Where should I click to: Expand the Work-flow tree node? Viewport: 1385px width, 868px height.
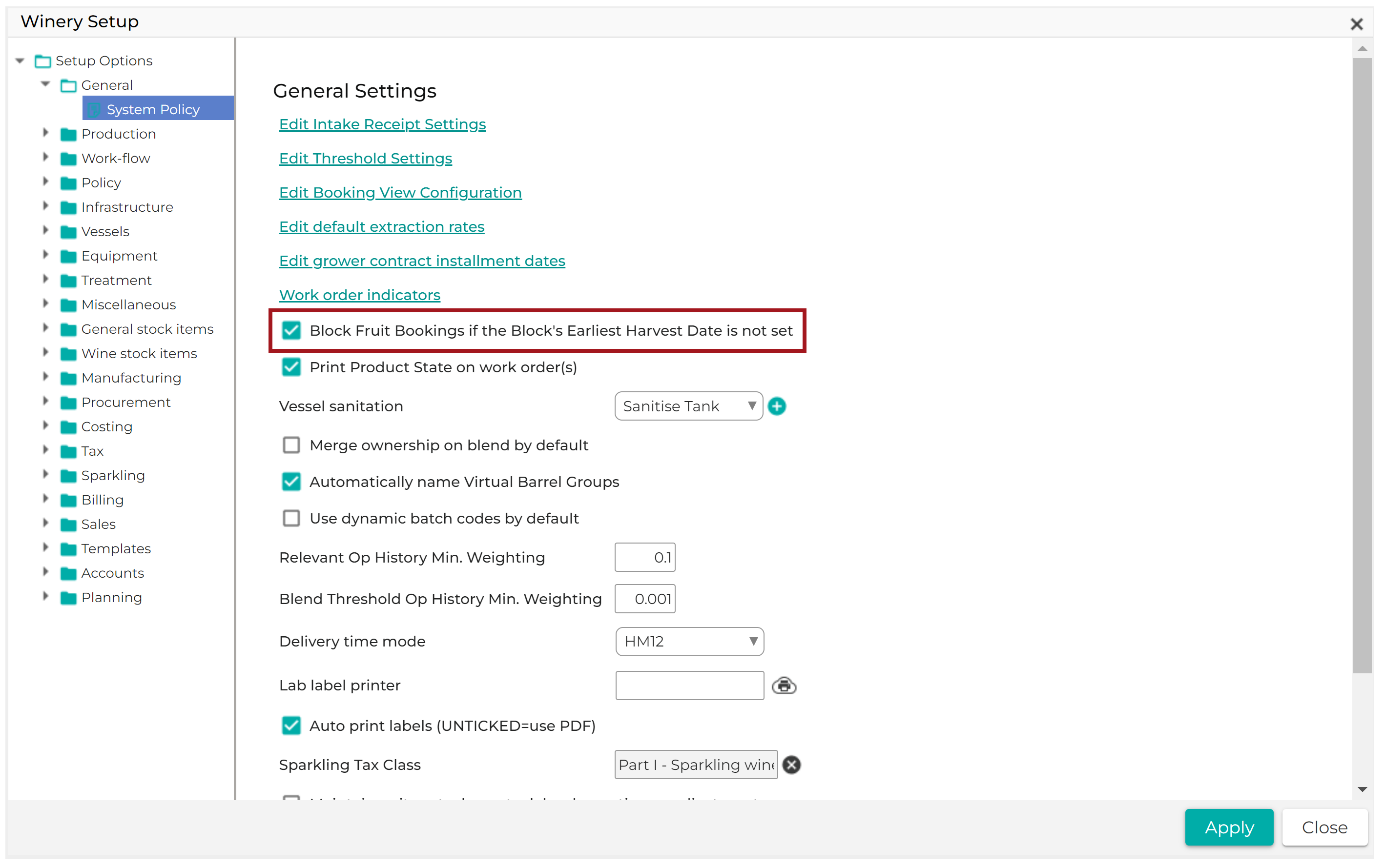pos(45,157)
